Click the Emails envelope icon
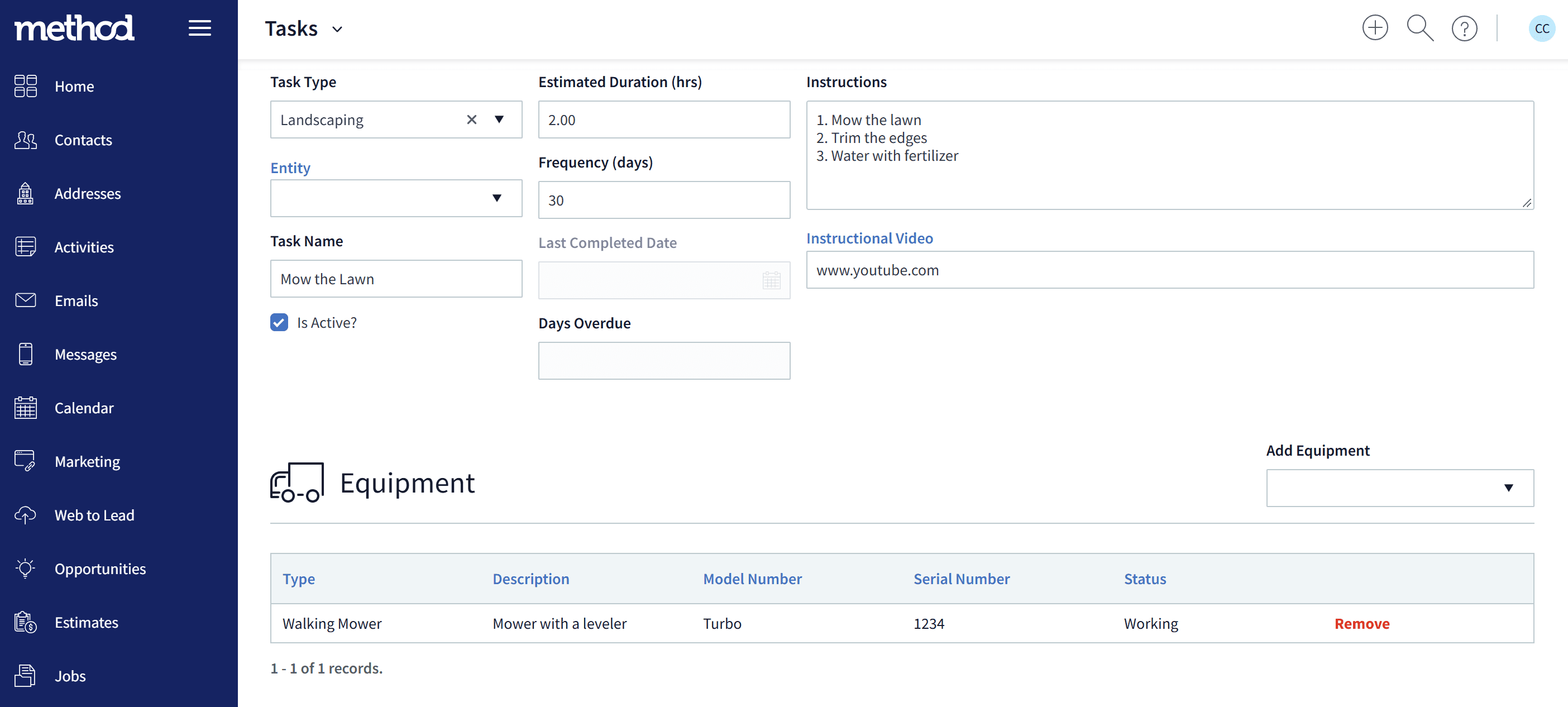The width and height of the screenshot is (1568, 707). [x=26, y=300]
